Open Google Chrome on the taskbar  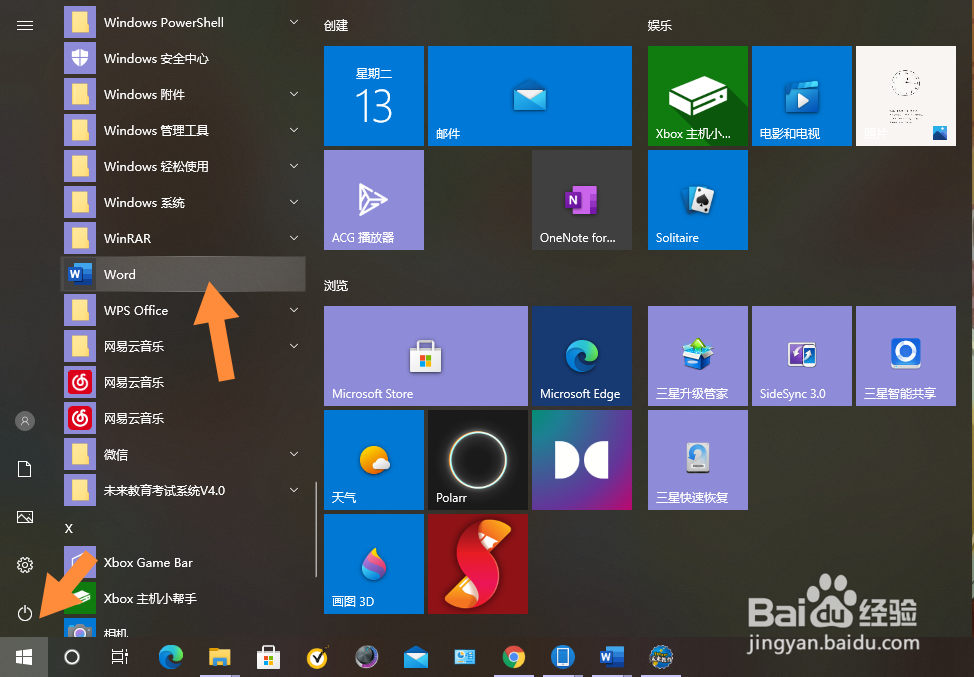pyautogui.click(x=514, y=657)
